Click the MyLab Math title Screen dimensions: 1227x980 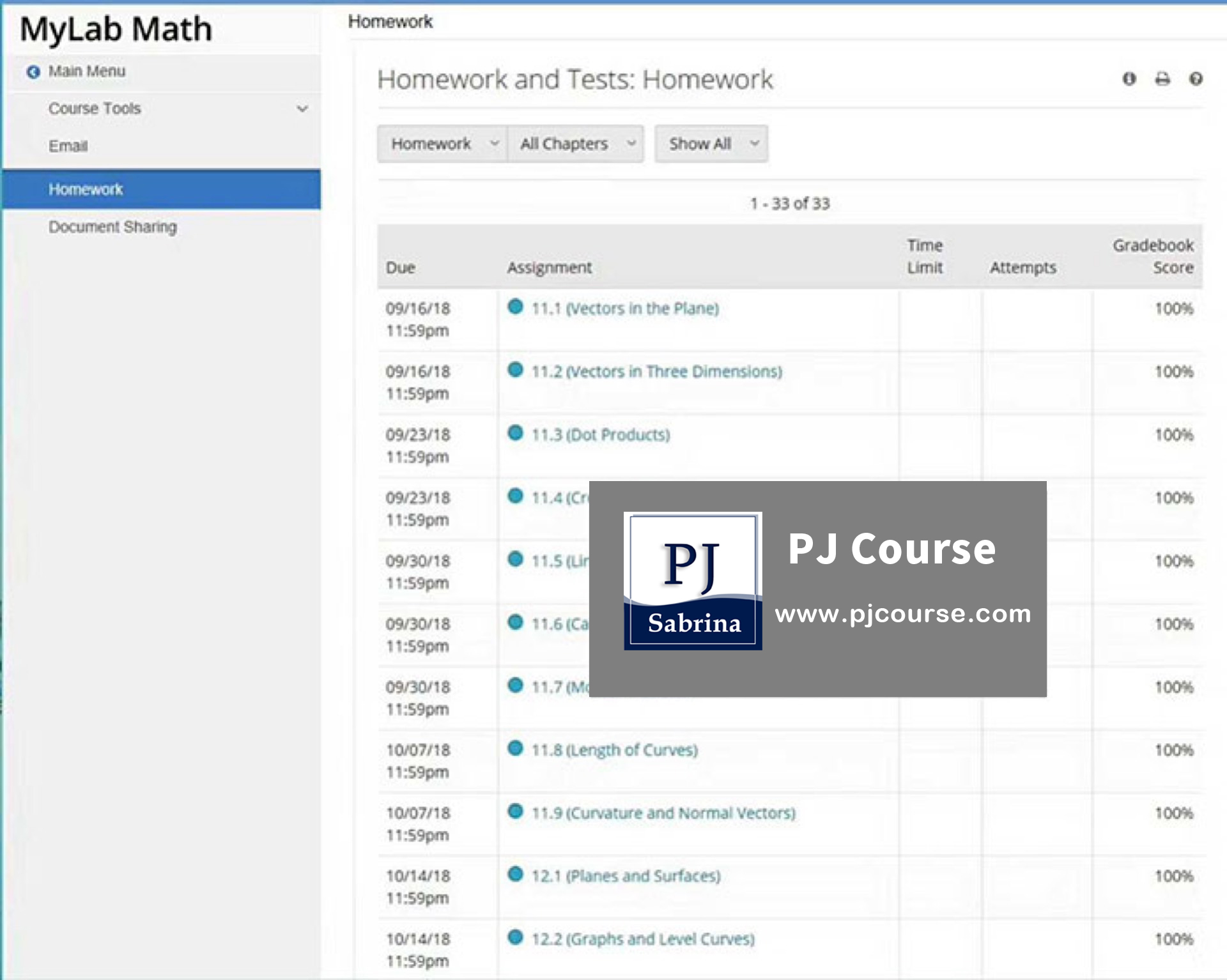click(116, 29)
